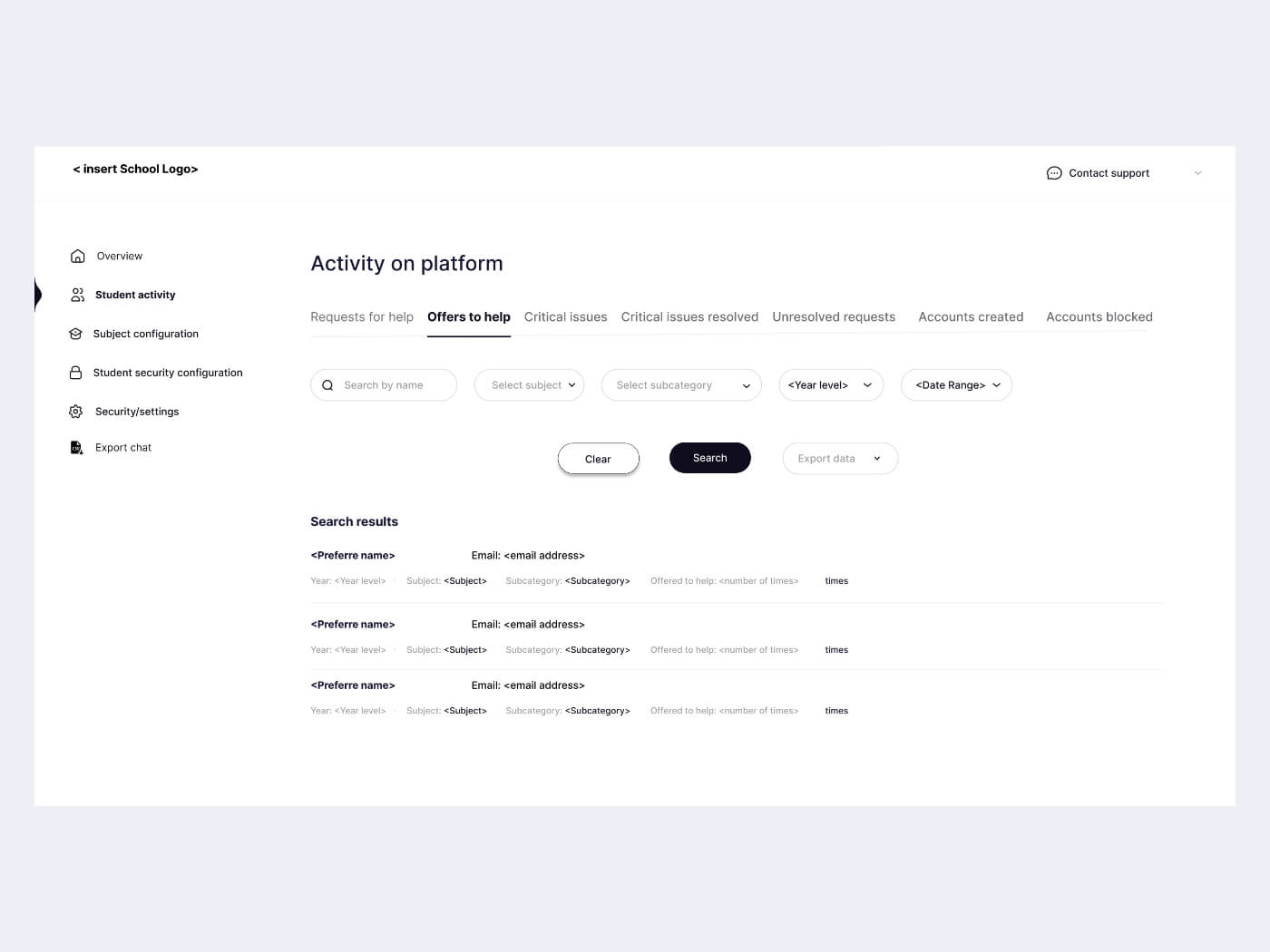
Task: Click the magnifier icon in the name search field
Action: coord(327,384)
